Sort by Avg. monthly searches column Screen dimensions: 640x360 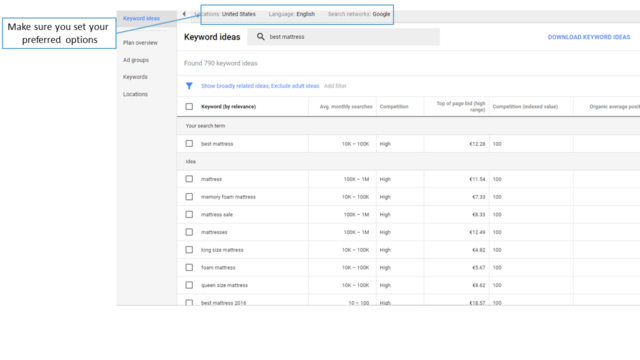click(x=346, y=107)
